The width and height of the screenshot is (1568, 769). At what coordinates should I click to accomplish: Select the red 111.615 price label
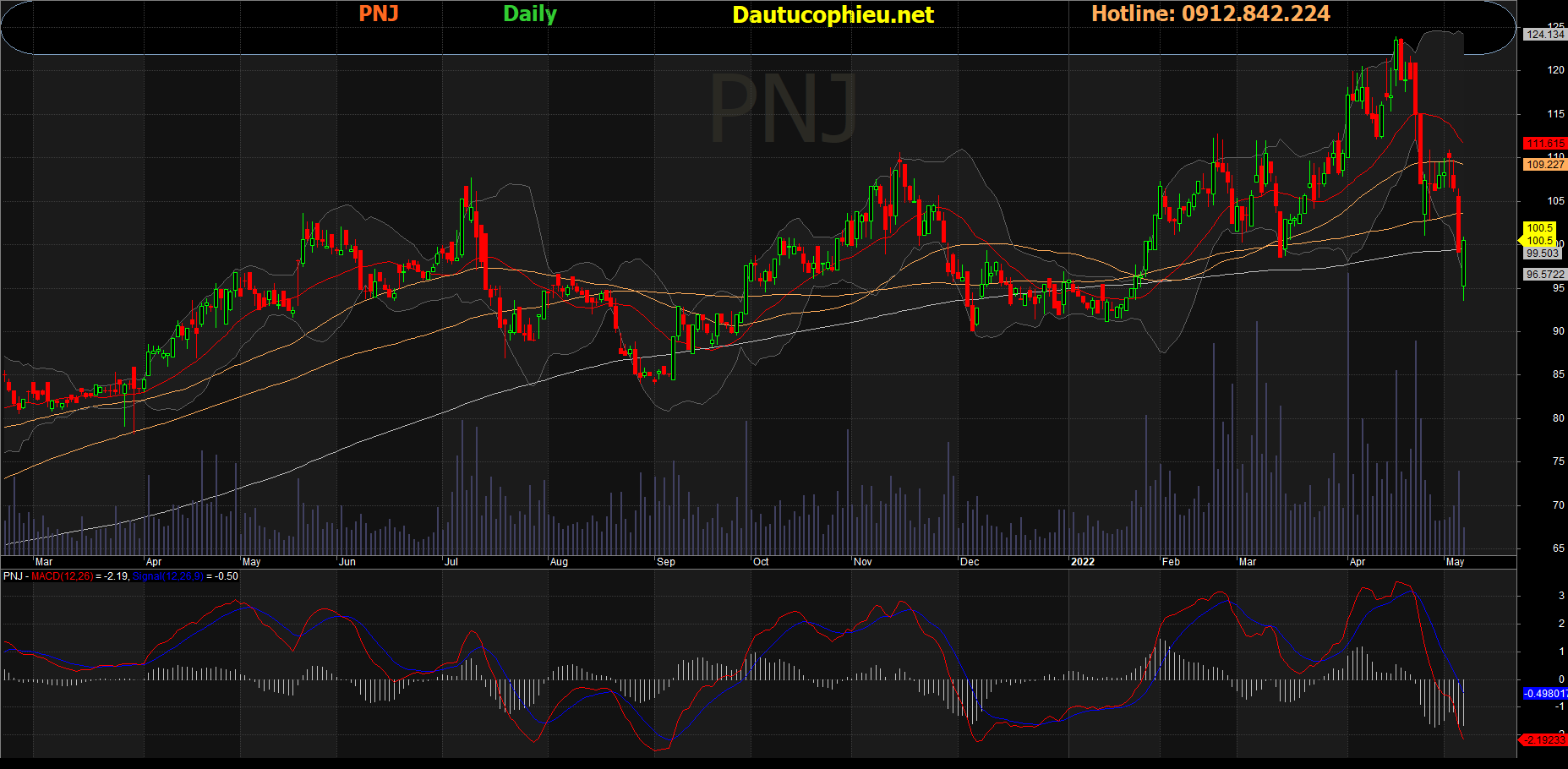pos(1544,144)
